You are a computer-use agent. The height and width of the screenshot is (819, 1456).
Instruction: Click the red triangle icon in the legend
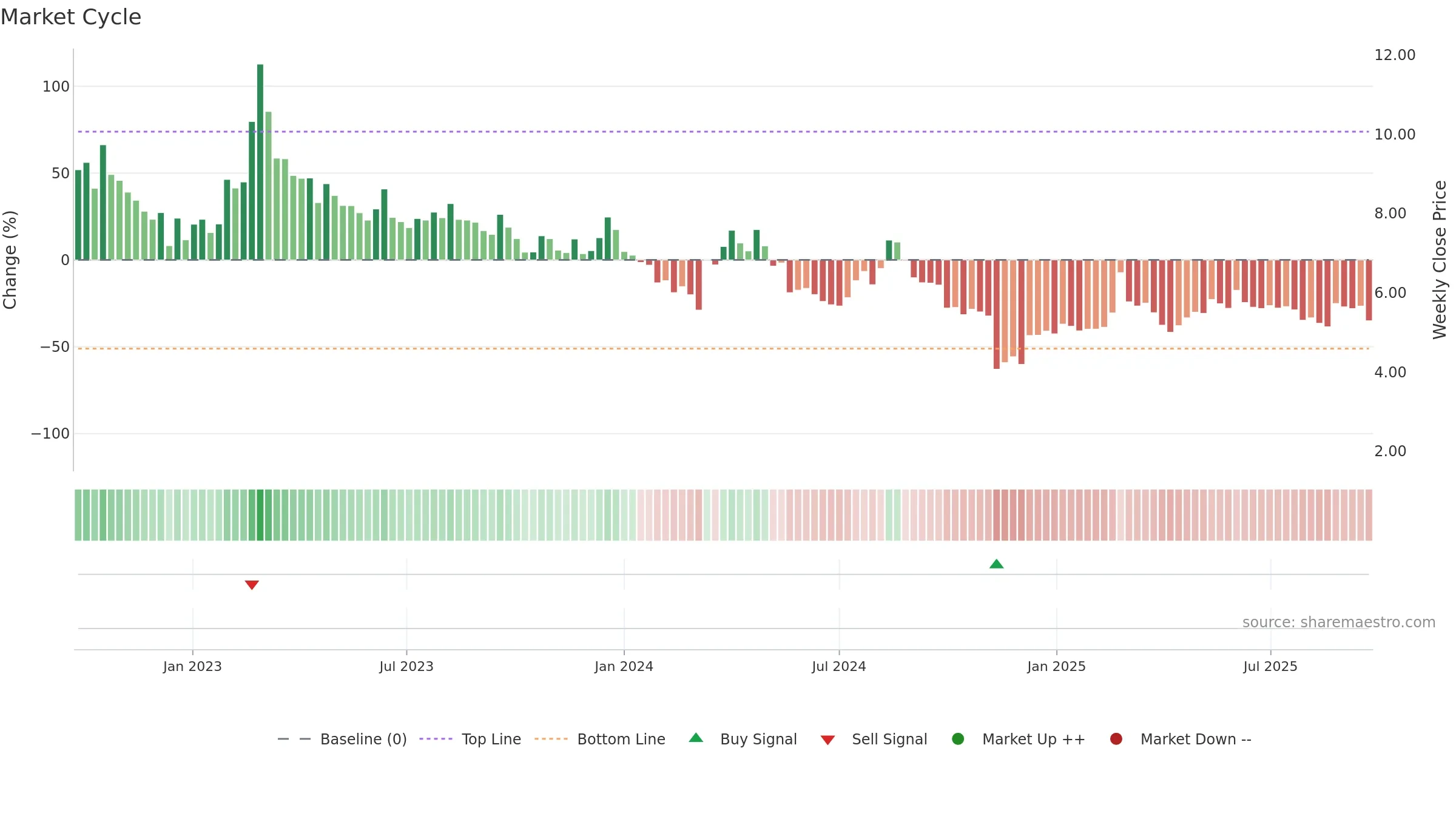(827, 740)
